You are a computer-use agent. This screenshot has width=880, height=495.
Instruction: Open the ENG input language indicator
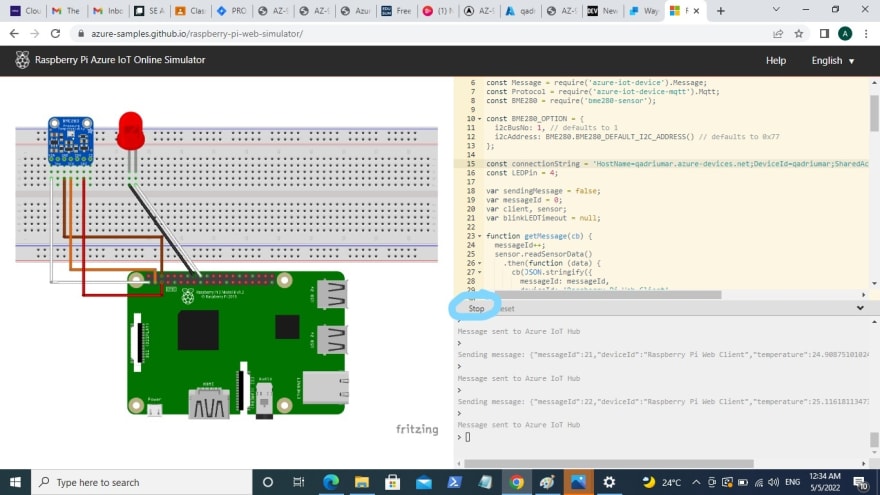(792, 482)
